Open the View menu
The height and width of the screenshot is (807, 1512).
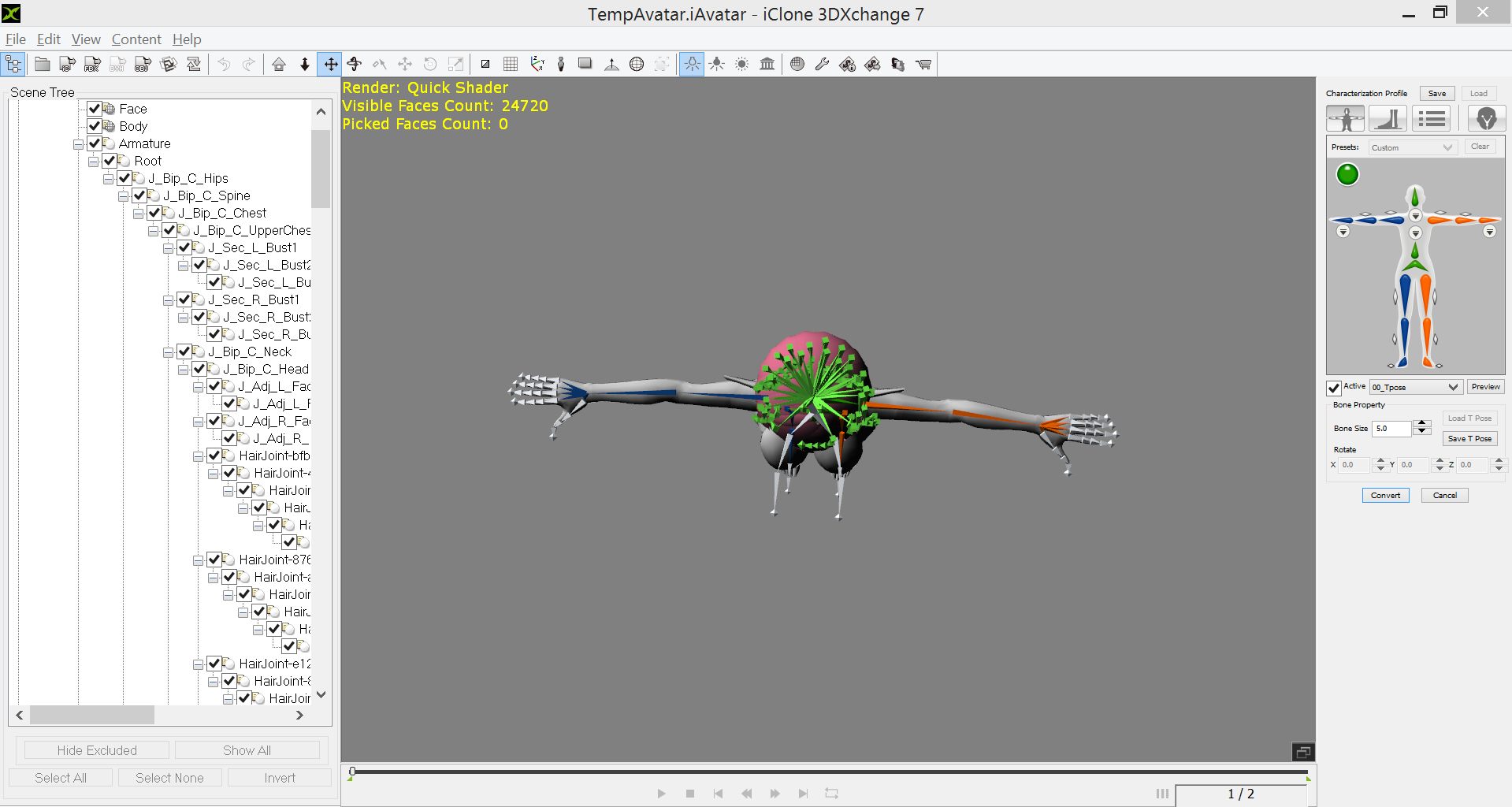pyautogui.click(x=86, y=39)
